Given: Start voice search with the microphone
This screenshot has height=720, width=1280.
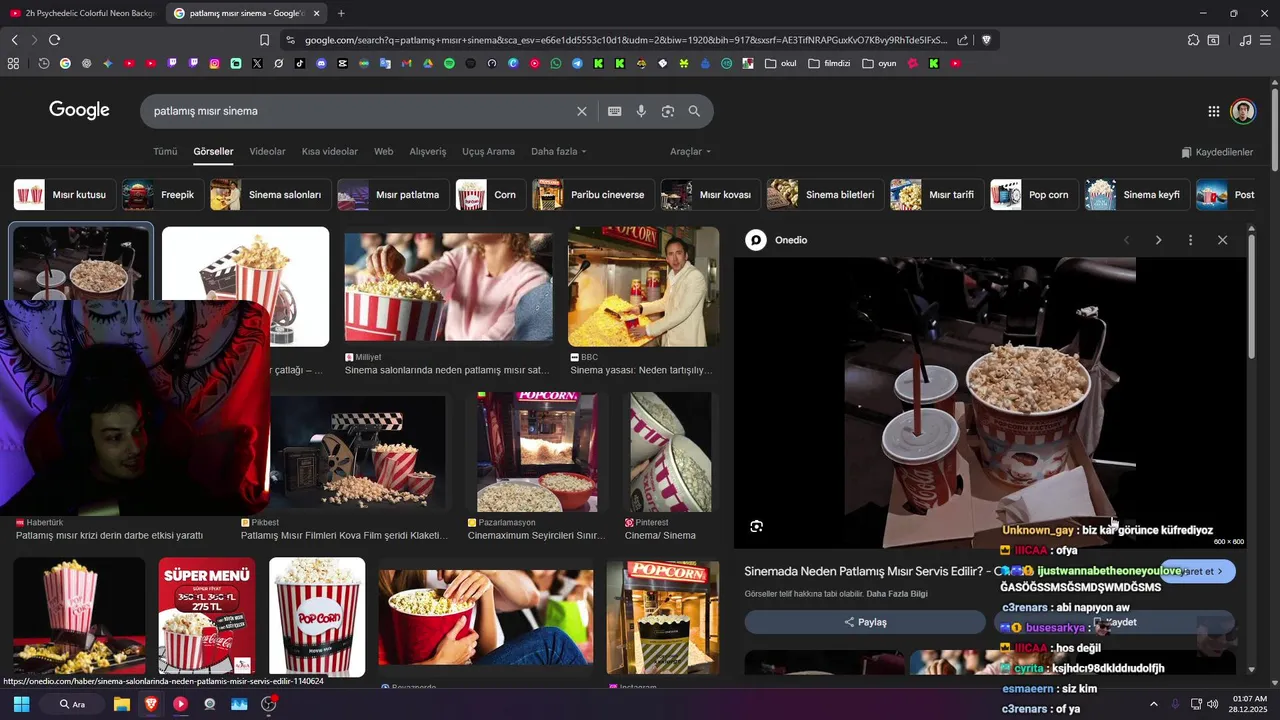Looking at the screenshot, I should (x=641, y=111).
